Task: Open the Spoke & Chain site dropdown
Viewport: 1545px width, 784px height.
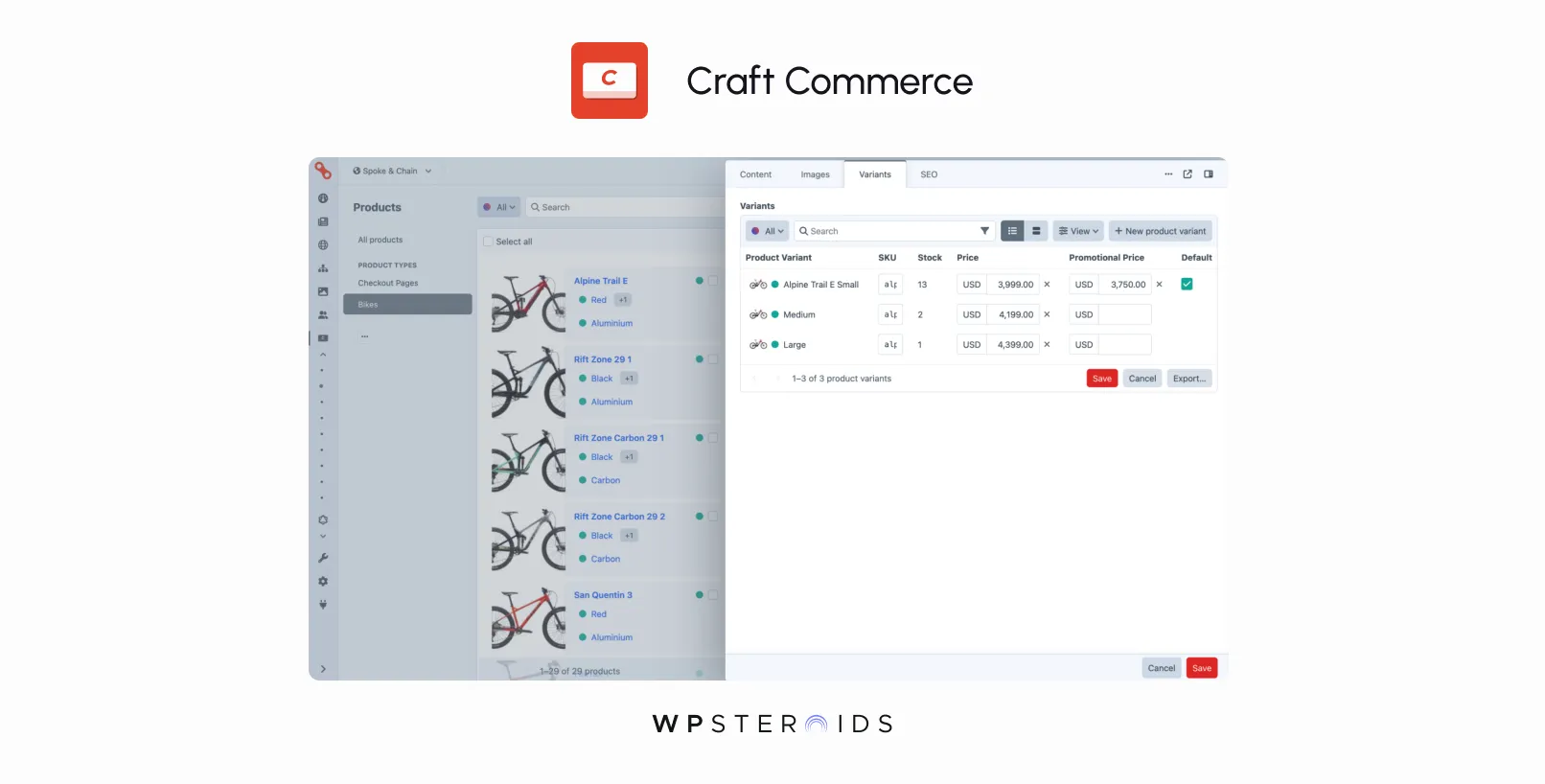Action: pos(392,172)
